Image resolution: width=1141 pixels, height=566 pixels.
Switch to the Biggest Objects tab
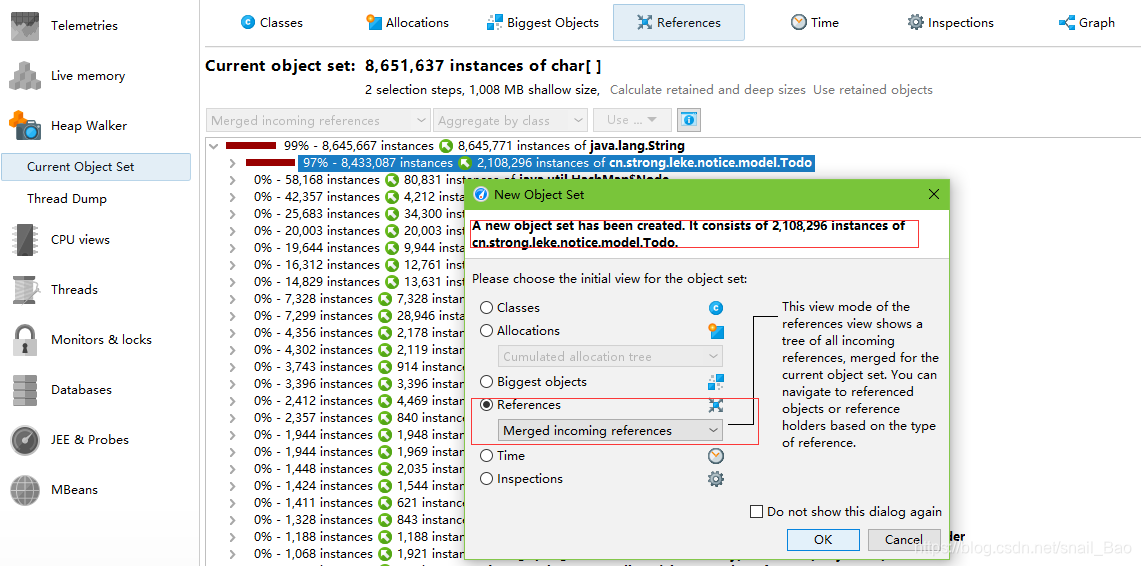(543, 23)
